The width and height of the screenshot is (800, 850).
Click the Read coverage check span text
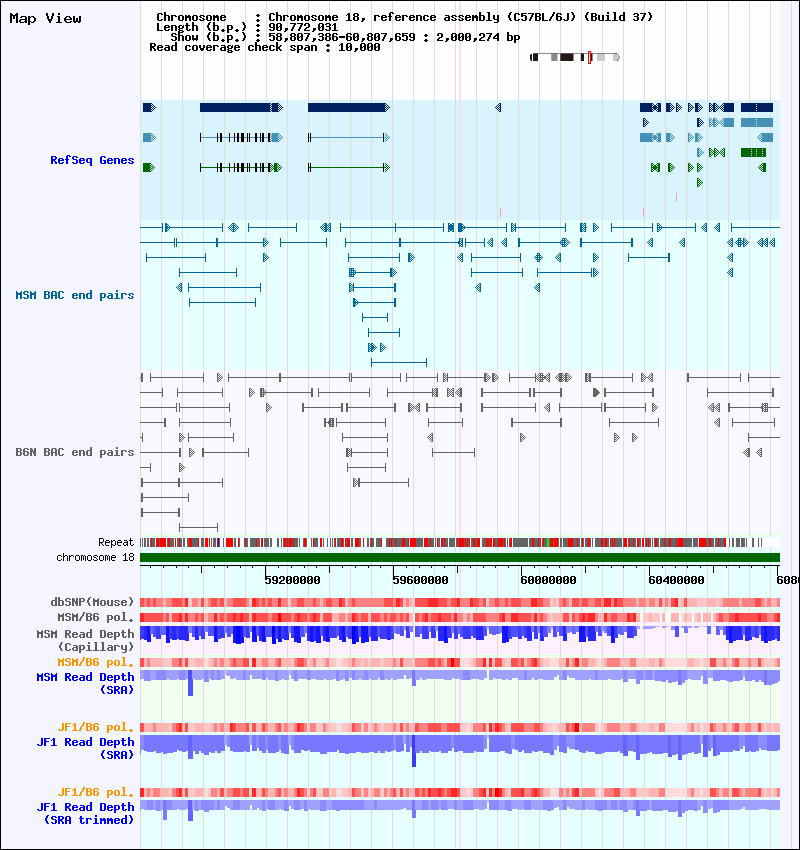(264, 48)
